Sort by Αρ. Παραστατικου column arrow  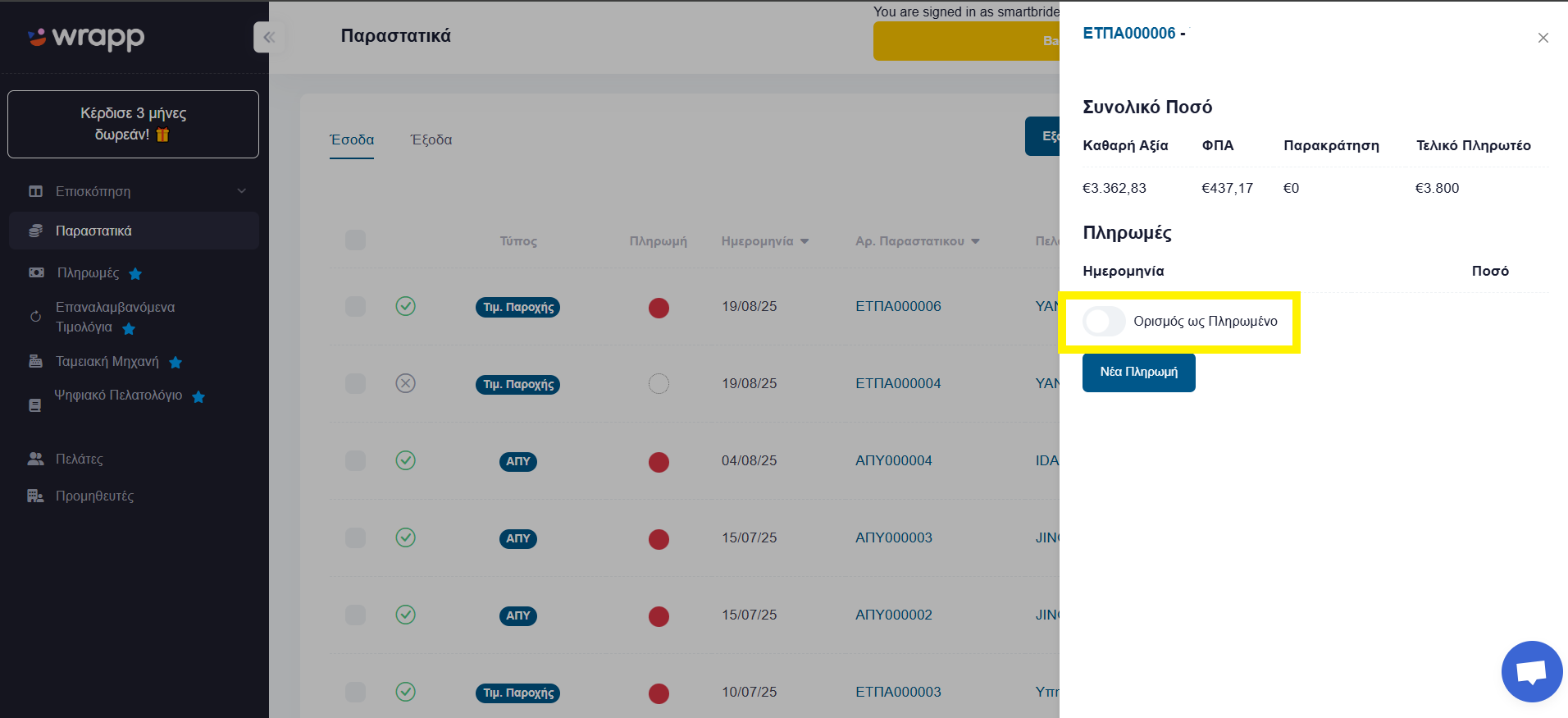[975, 241]
